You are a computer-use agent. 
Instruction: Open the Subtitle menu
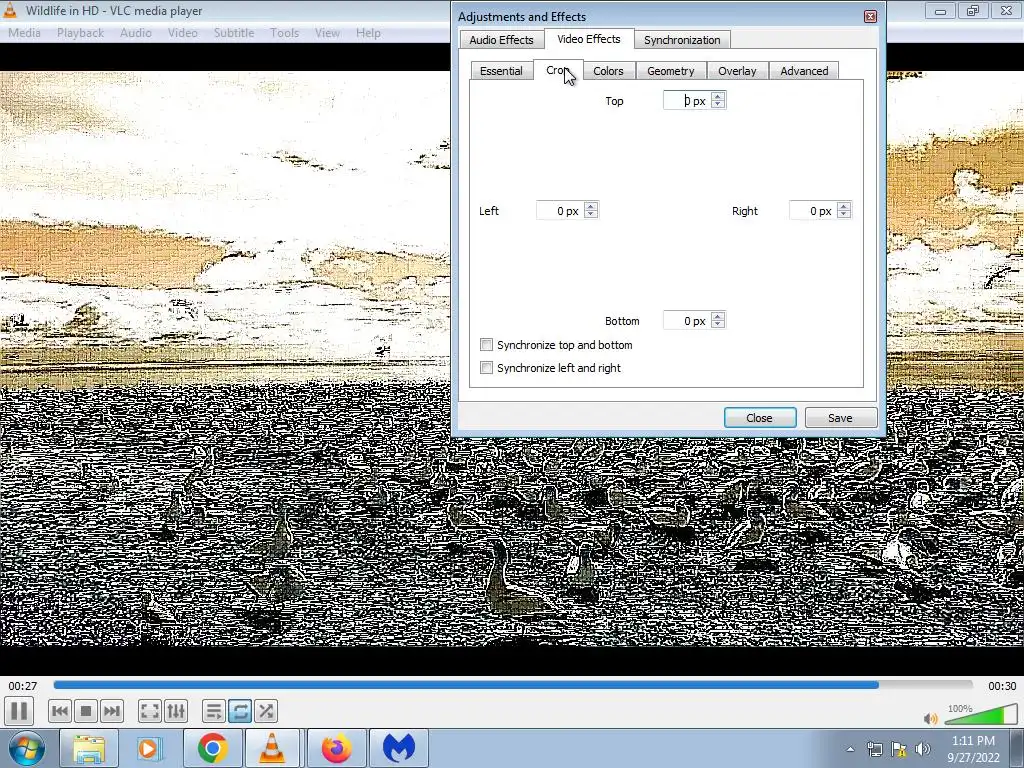(234, 33)
